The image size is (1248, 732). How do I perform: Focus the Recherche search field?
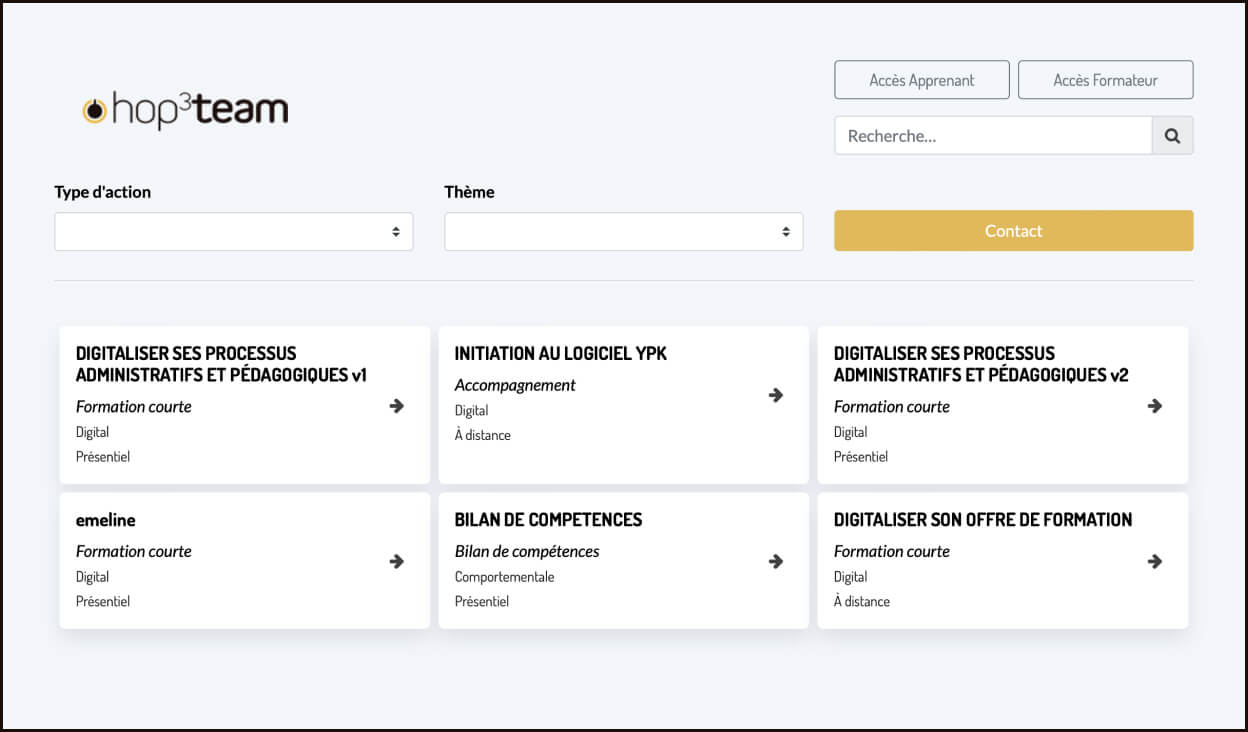[x=992, y=136]
